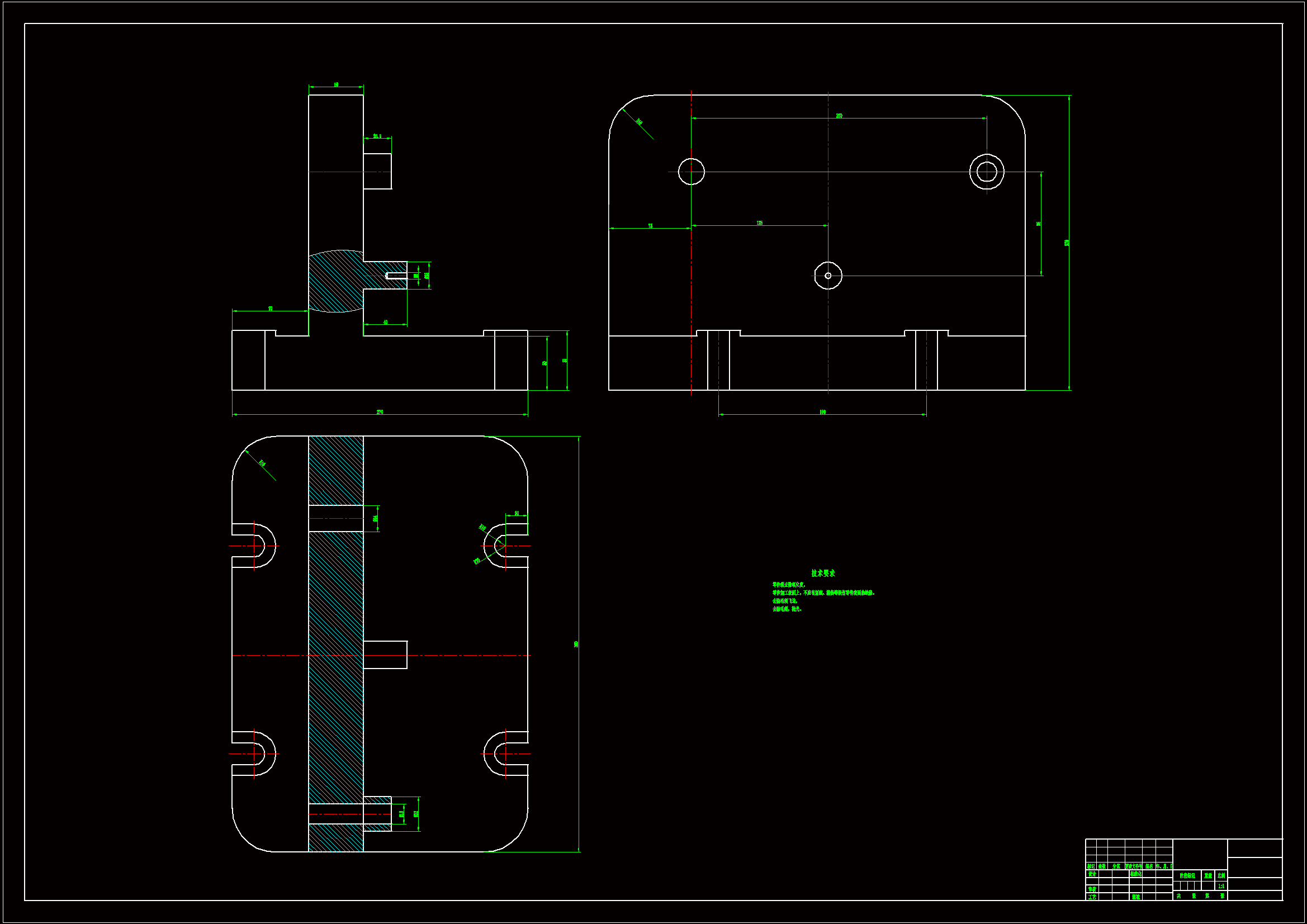Click the 阶段标记 cell in title block
The height and width of the screenshot is (924, 1307).
click(x=1187, y=875)
